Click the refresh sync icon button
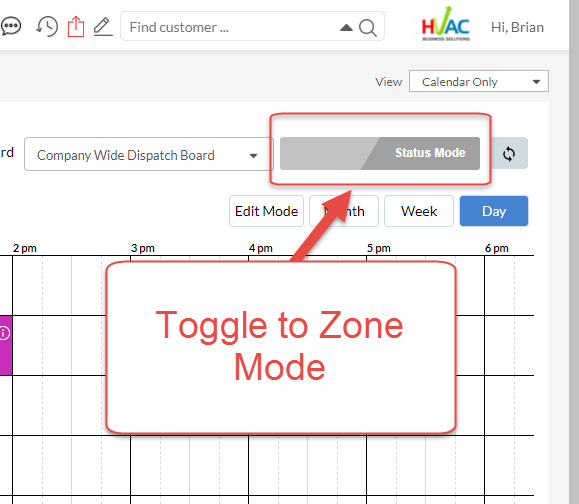 coord(509,154)
